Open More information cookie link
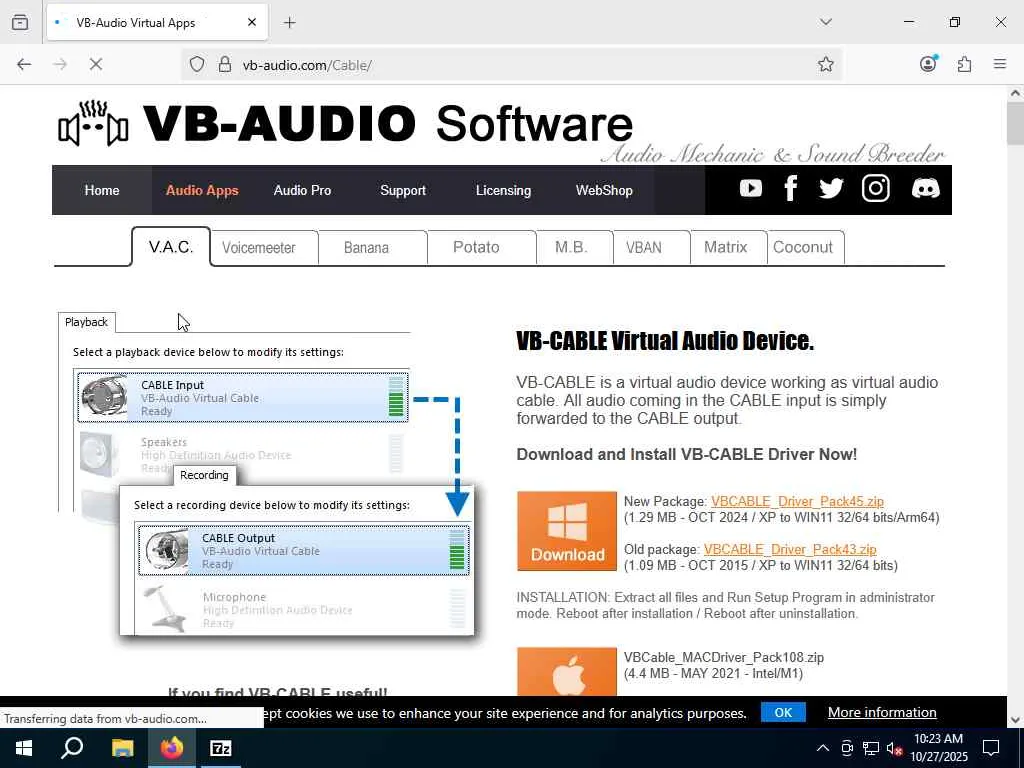This screenshot has width=1024, height=768. pyautogui.click(x=882, y=712)
